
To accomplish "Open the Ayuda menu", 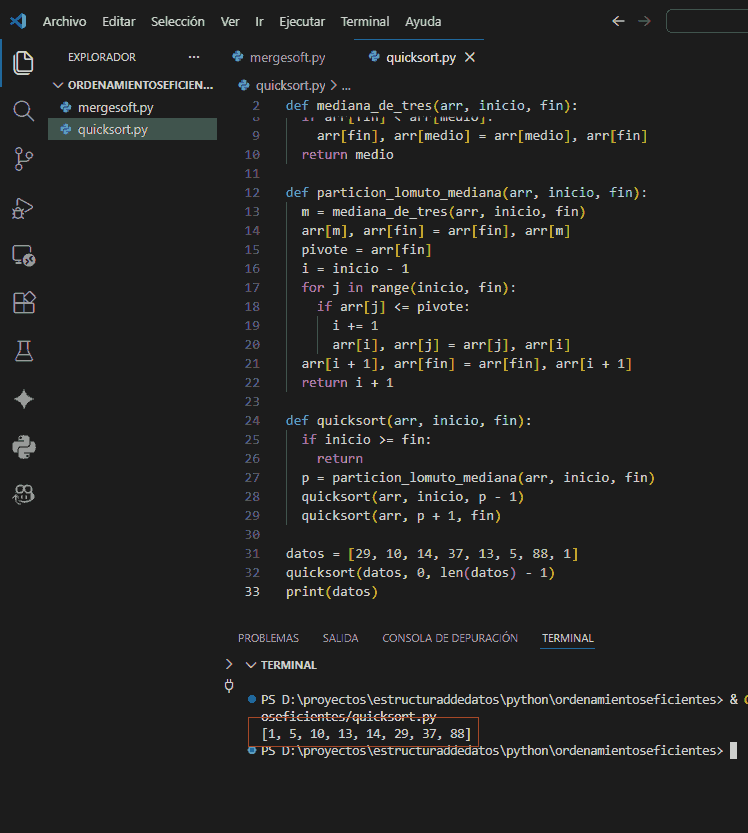I will click(x=423, y=21).
